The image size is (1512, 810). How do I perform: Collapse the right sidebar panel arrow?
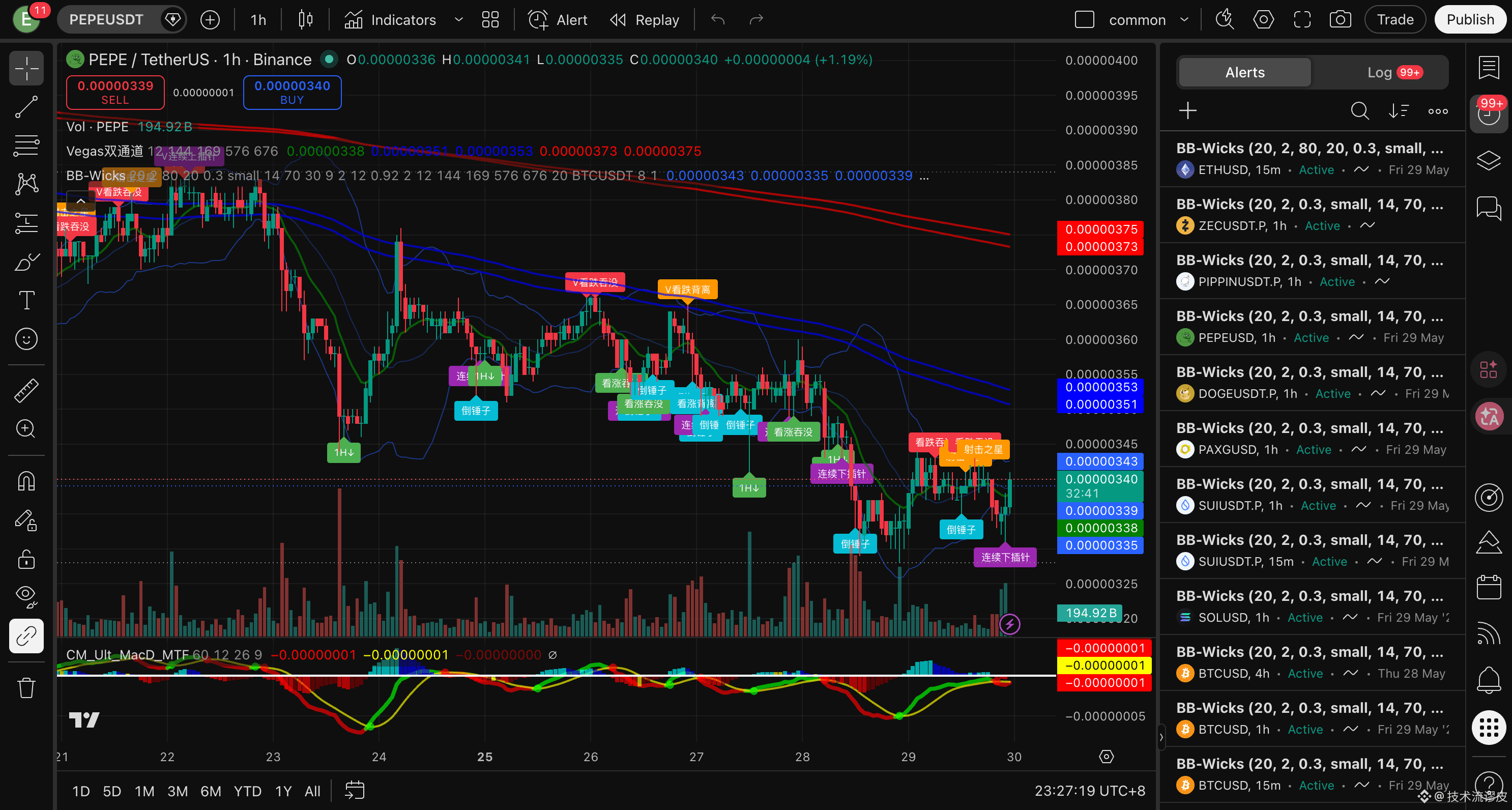click(x=1161, y=737)
